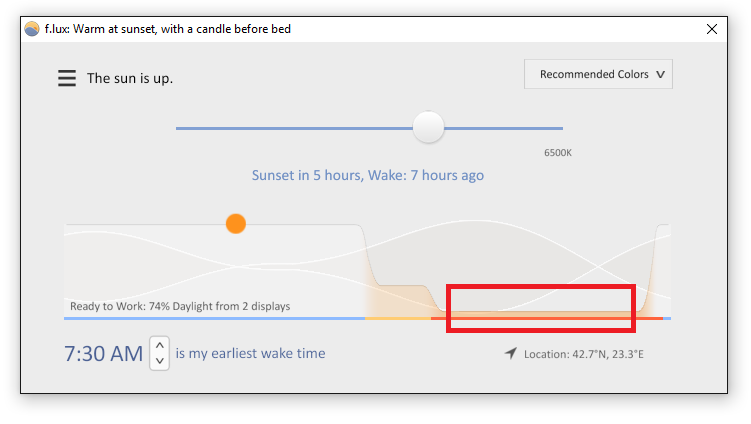751x424 pixels.
Task: Click the color temperature slider handle
Action: click(x=428, y=127)
